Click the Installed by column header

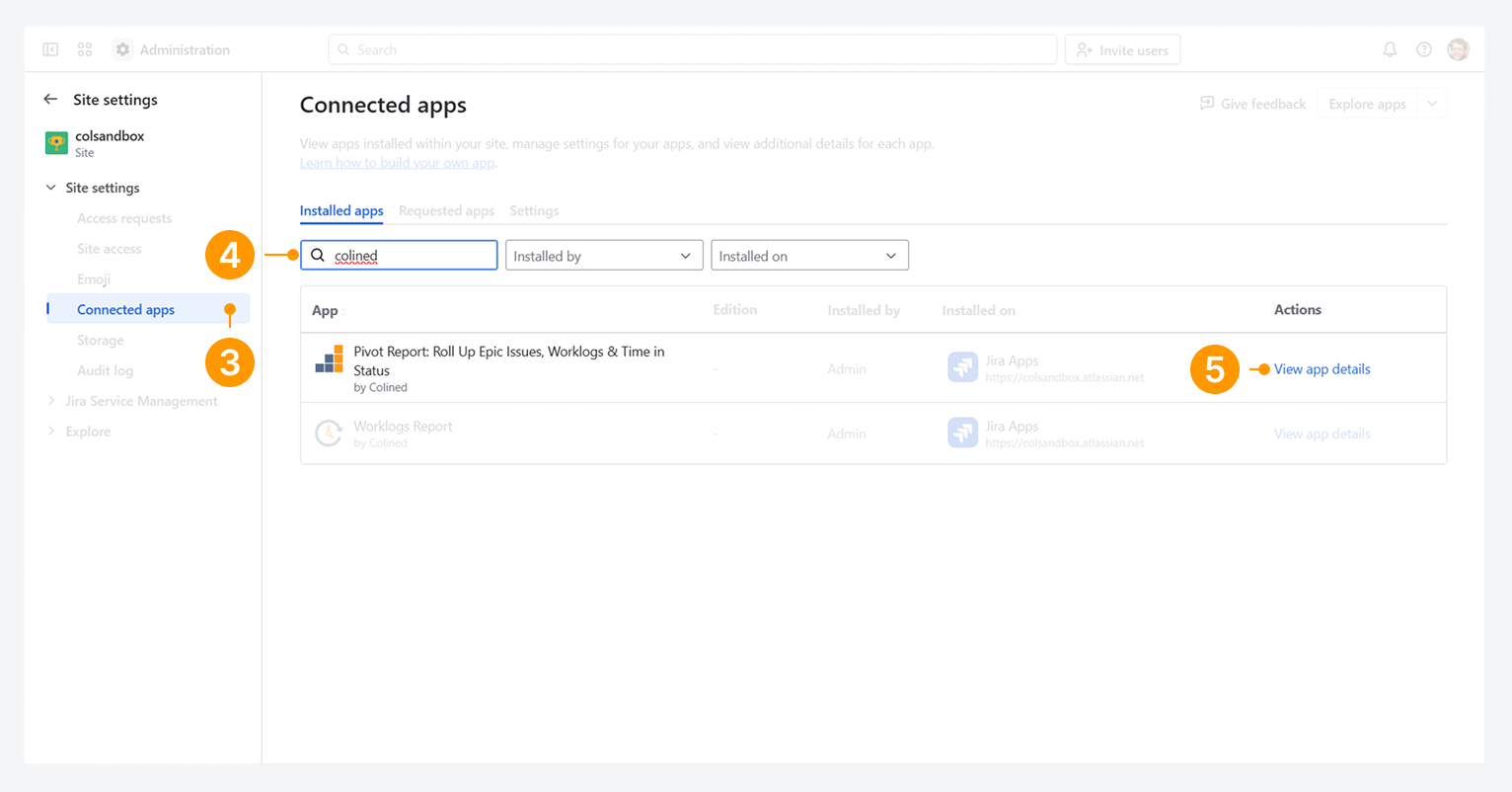click(864, 310)
